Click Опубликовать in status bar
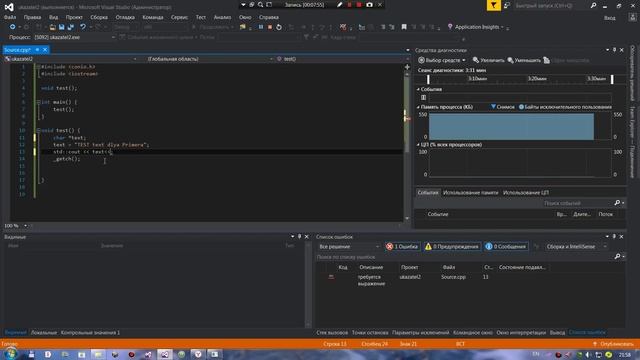 613,344
